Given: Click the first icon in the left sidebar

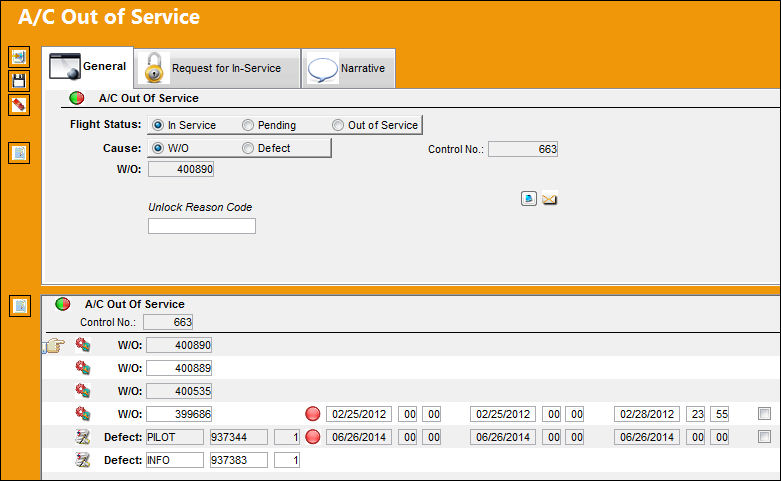Looking at the screenshot, I should [x=19, y=57].
